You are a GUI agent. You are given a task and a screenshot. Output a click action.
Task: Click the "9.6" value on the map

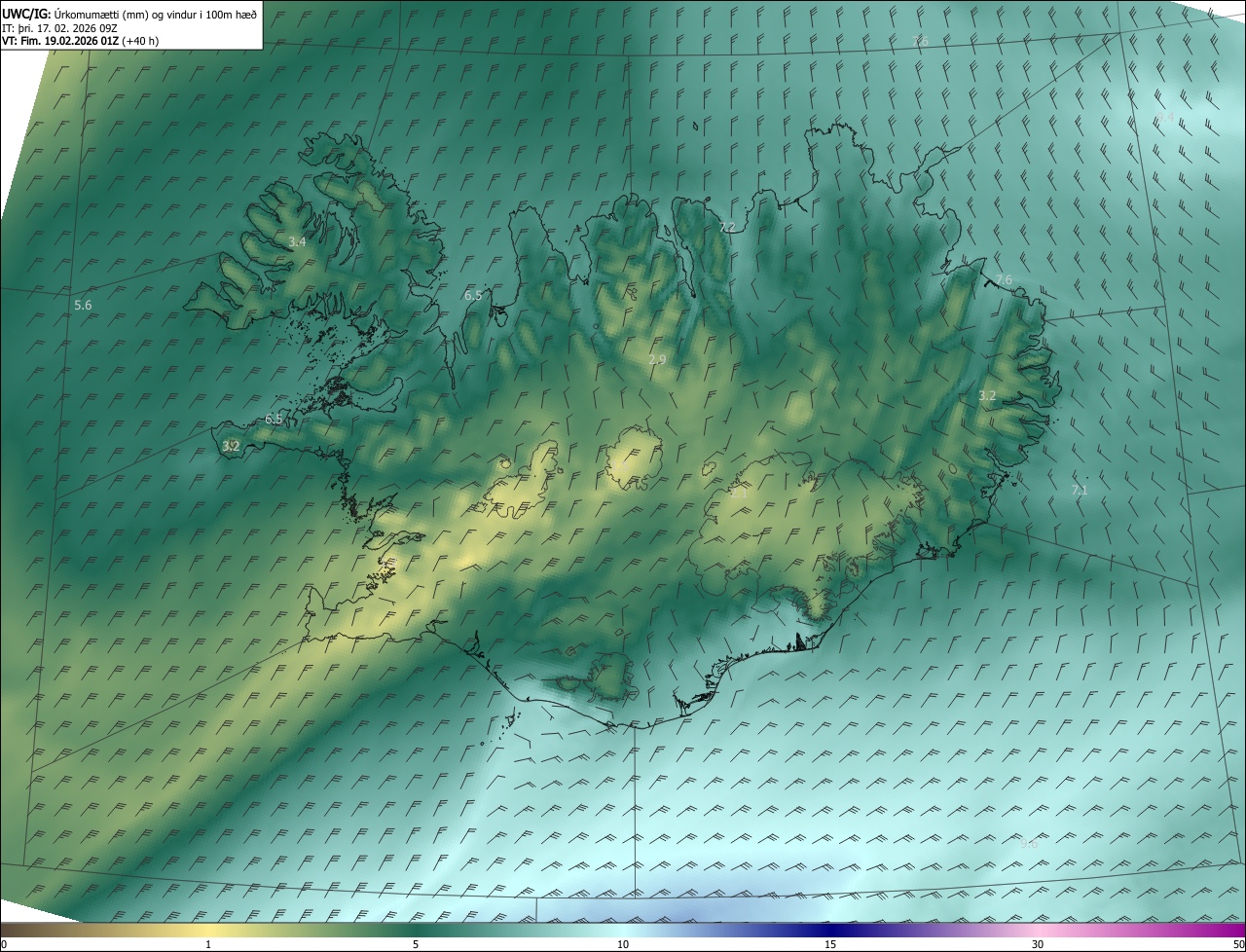pos(1029,843)
